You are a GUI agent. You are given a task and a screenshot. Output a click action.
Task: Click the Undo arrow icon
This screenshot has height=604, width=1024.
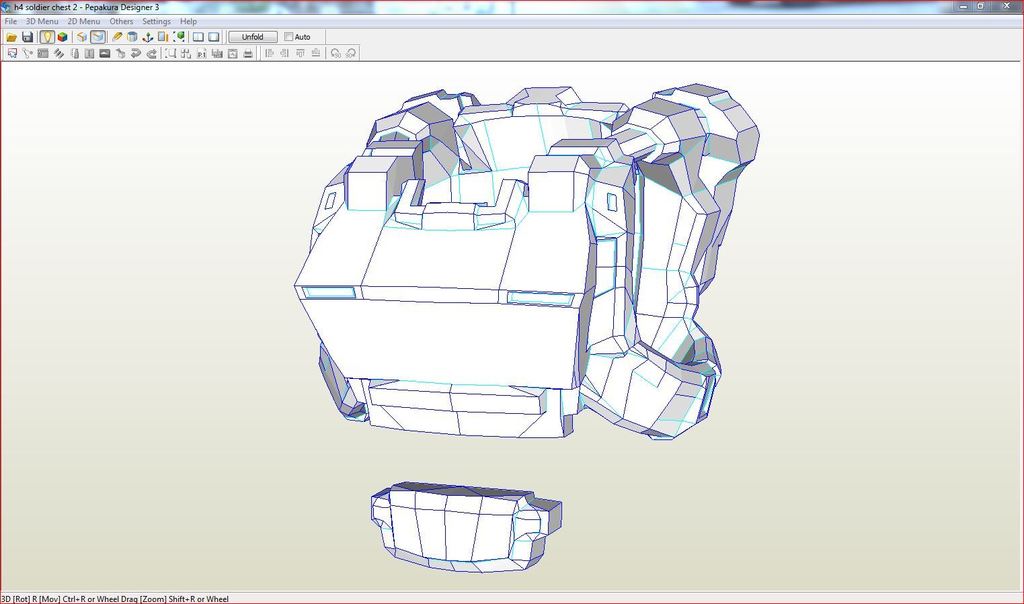tap(136, 54)
